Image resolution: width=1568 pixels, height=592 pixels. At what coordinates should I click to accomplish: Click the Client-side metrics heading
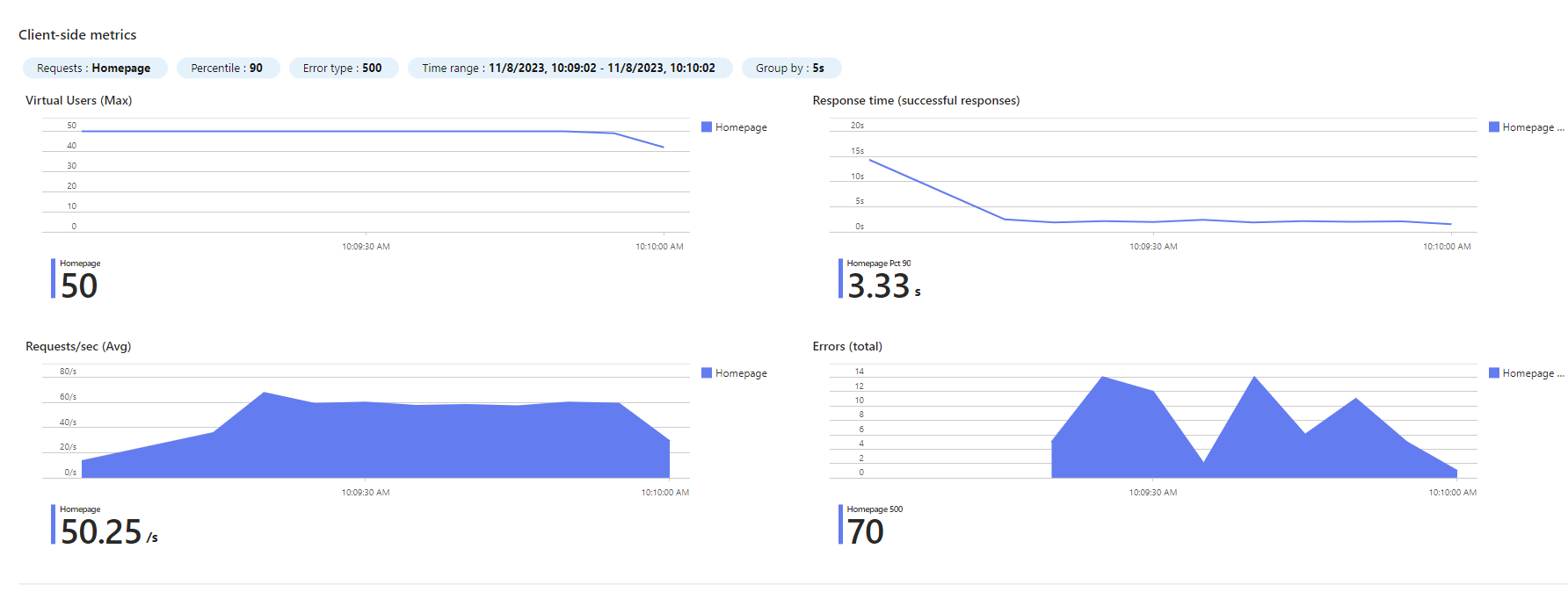(x=77, y=35)
